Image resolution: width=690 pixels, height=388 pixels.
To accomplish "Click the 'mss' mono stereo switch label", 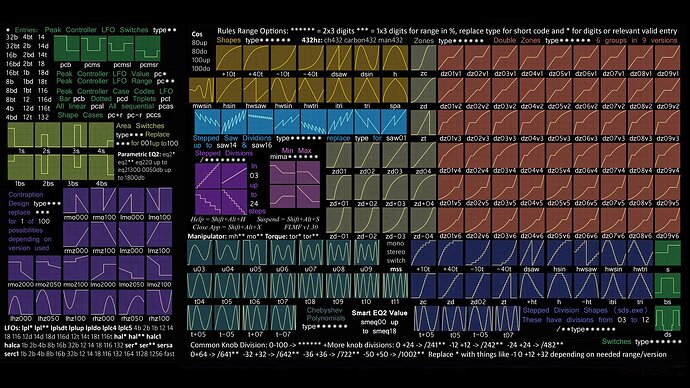I will pyautogui.click(x=396, y=269).
